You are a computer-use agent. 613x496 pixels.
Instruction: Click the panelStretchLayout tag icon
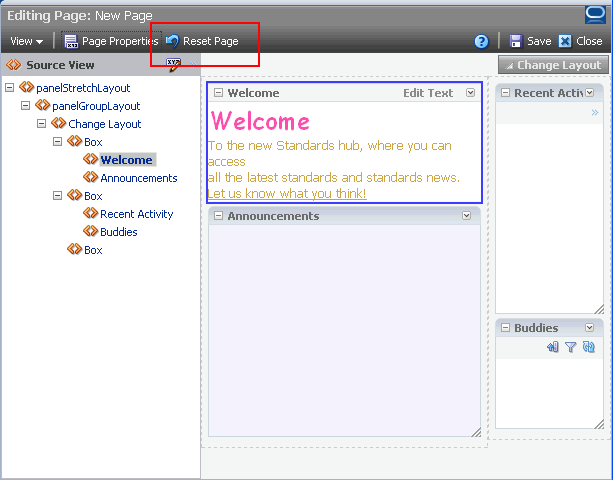27,87
